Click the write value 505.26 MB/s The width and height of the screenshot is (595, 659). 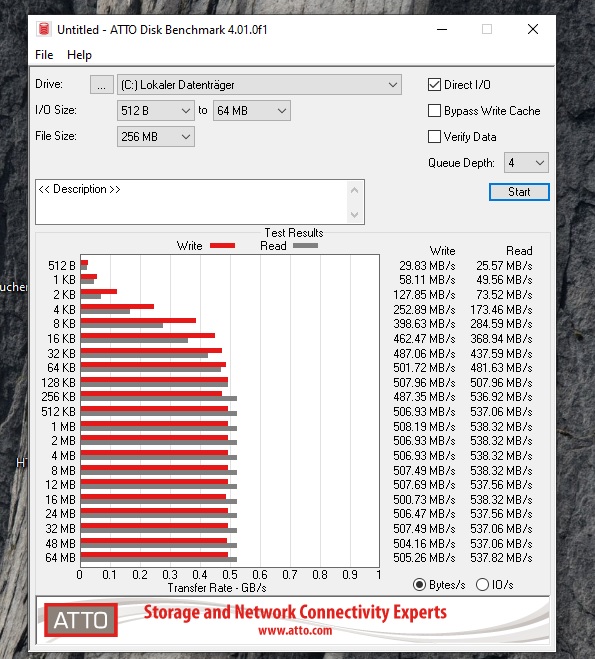pyautogui.click(x=424, y=558)
